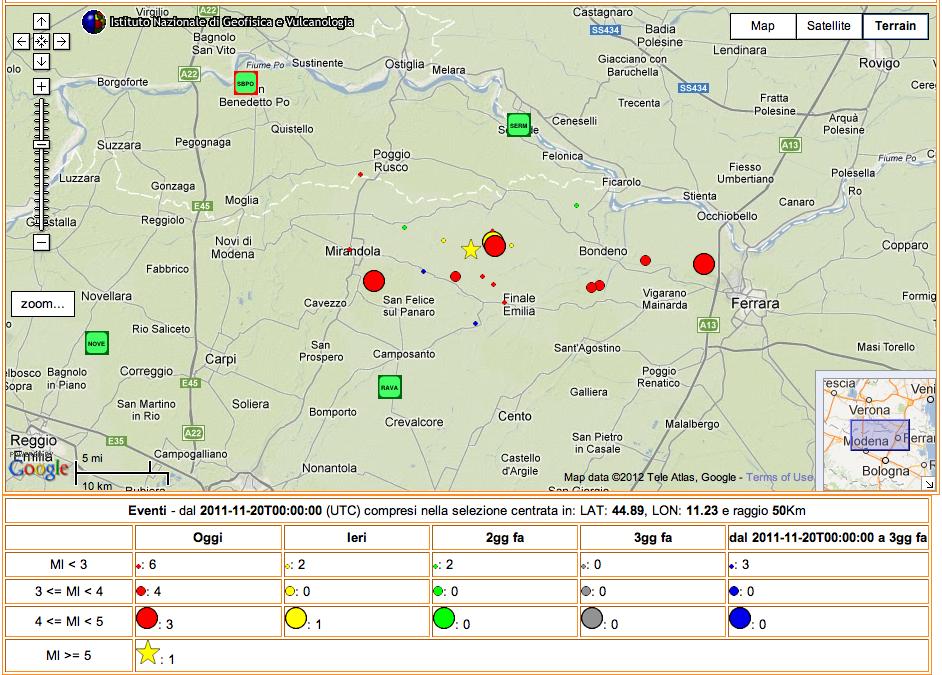
Task: Pan the map down with the arrow
Action: coord(41,61)
